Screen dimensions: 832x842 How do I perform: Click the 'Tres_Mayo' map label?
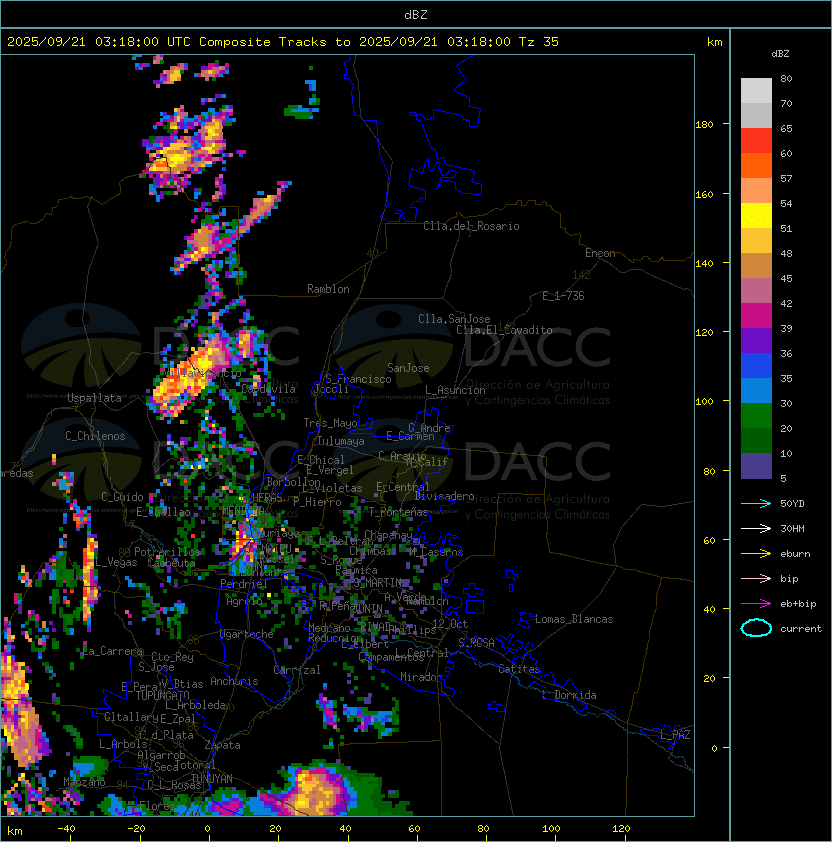coord(330,423)
